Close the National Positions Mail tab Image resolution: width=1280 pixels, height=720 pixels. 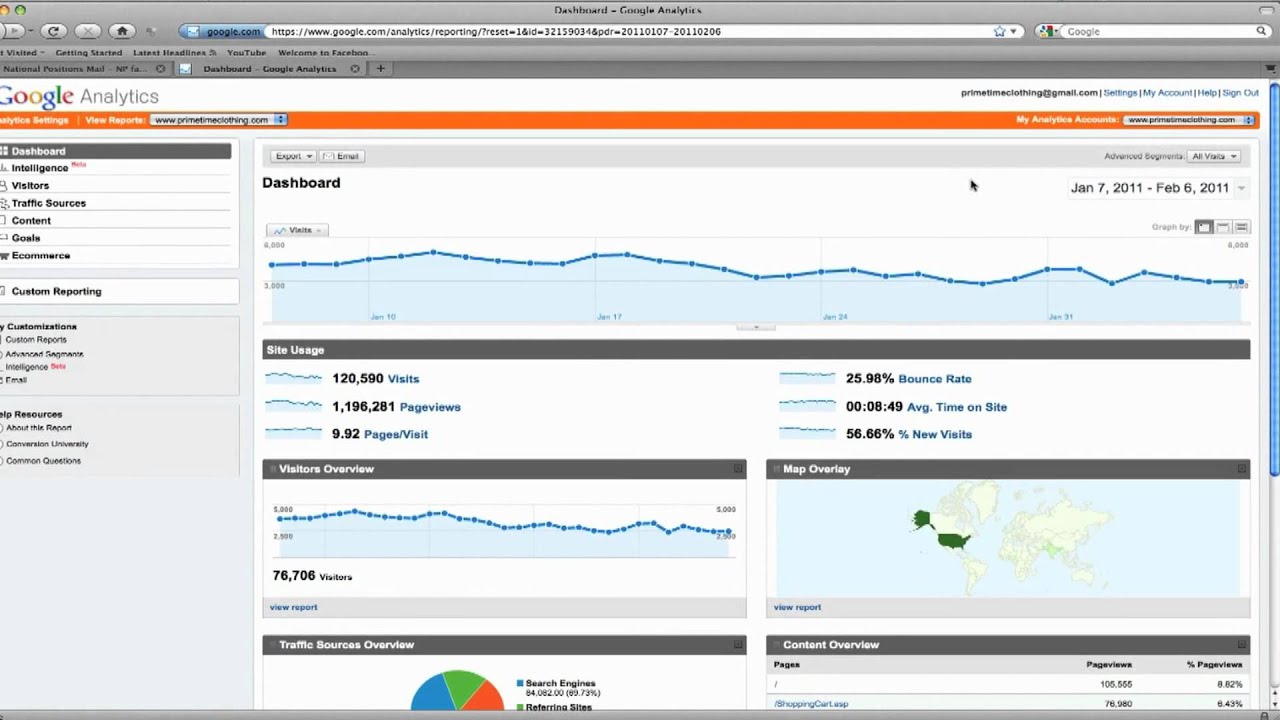pos(160,69)
